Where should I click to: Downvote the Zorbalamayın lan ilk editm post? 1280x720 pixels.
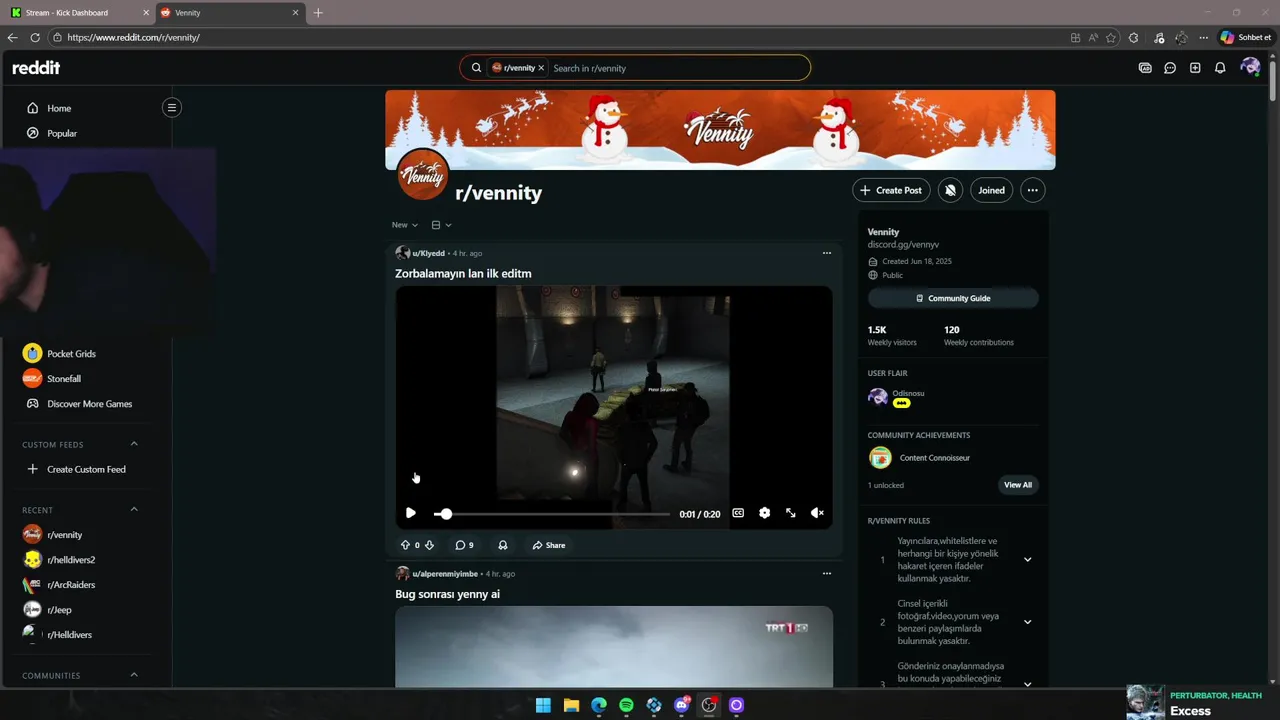[x=429, y=545]
